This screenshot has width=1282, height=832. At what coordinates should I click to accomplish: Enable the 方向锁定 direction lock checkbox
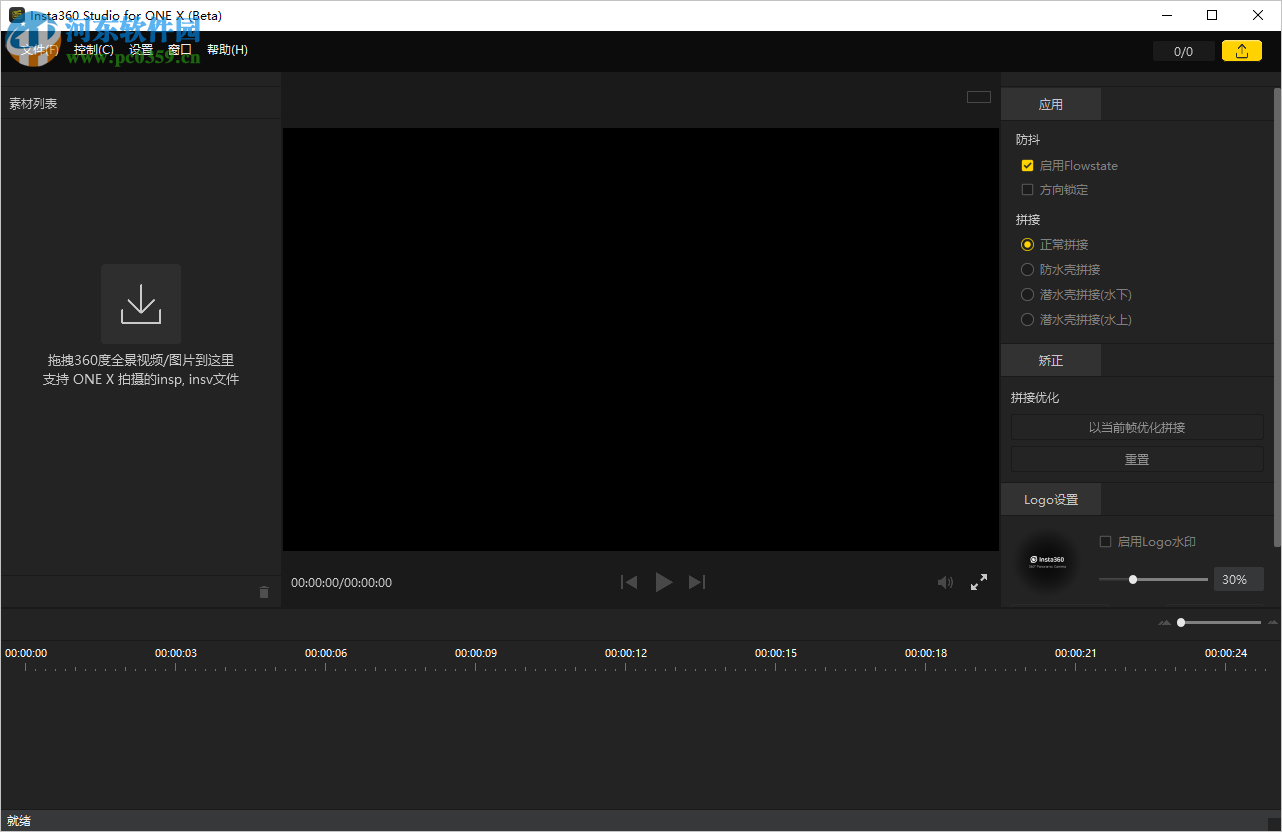[1027, 189]
